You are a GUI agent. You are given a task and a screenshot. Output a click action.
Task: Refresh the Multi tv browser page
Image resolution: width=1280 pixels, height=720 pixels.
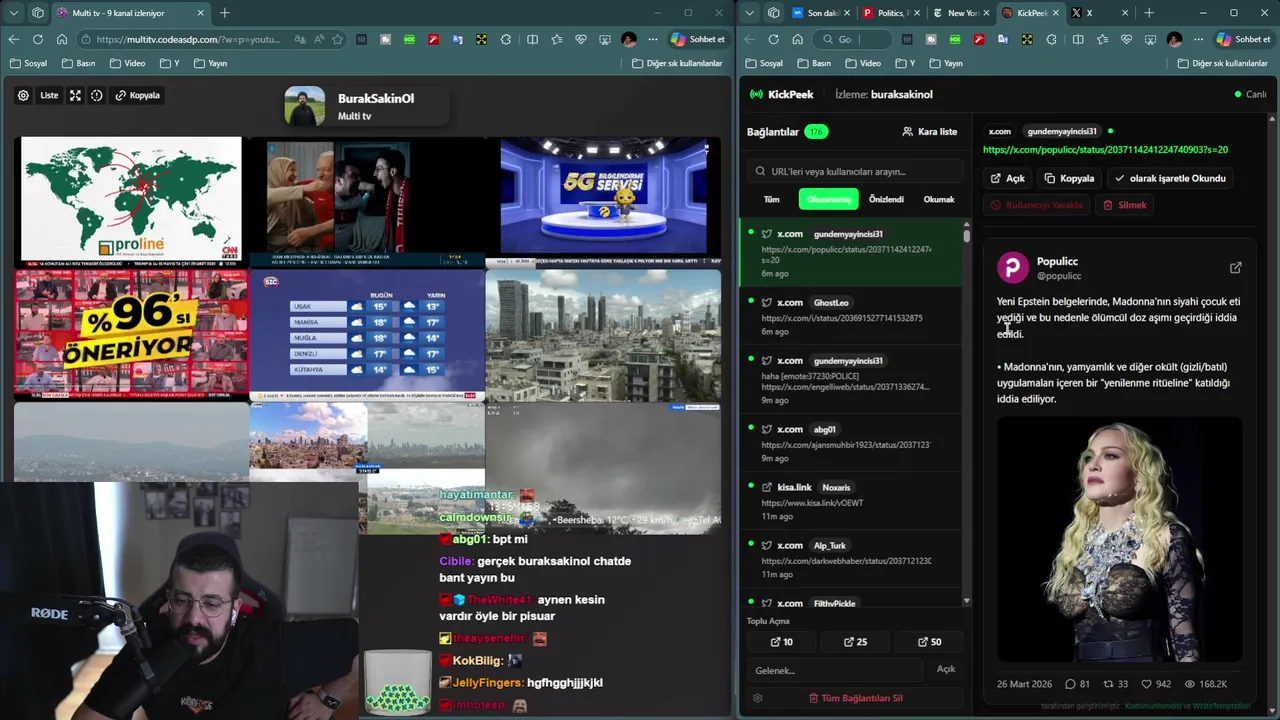pyautogui.click(x=37, y=39)
